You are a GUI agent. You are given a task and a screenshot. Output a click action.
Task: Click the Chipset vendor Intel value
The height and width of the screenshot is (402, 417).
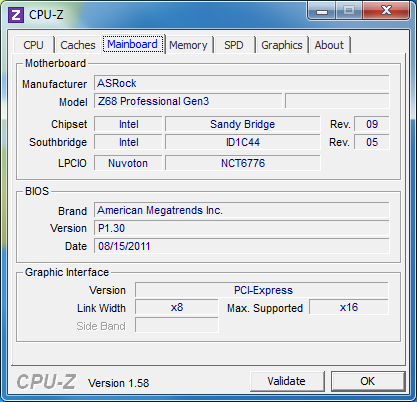pos(128,124)
